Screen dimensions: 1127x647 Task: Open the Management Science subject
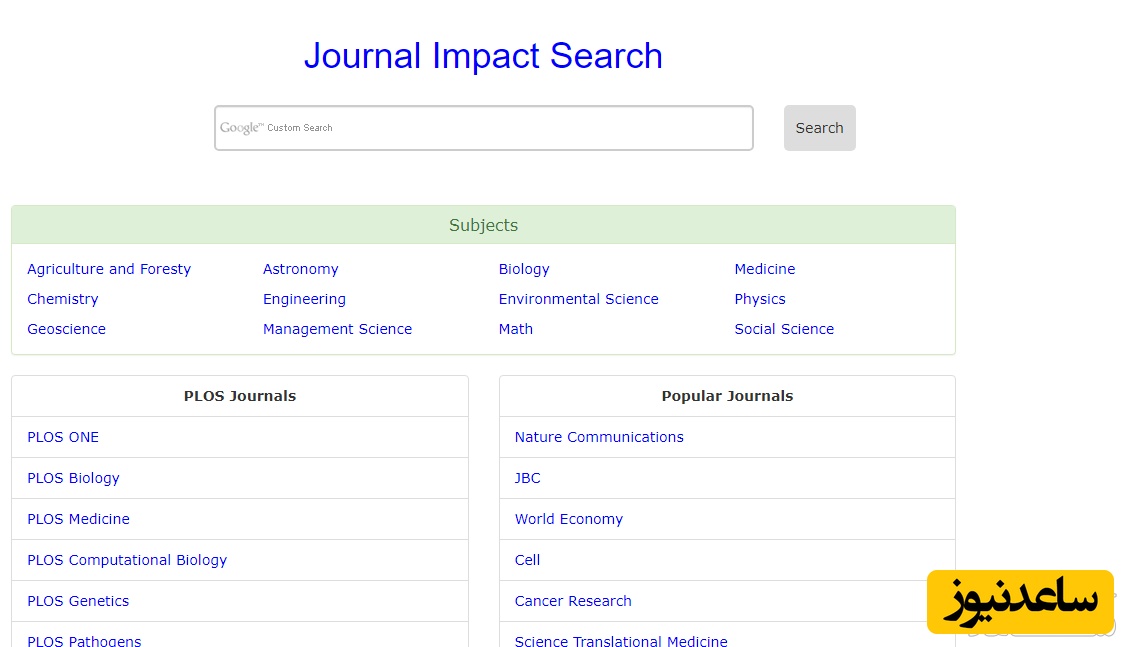coord(337,329)
